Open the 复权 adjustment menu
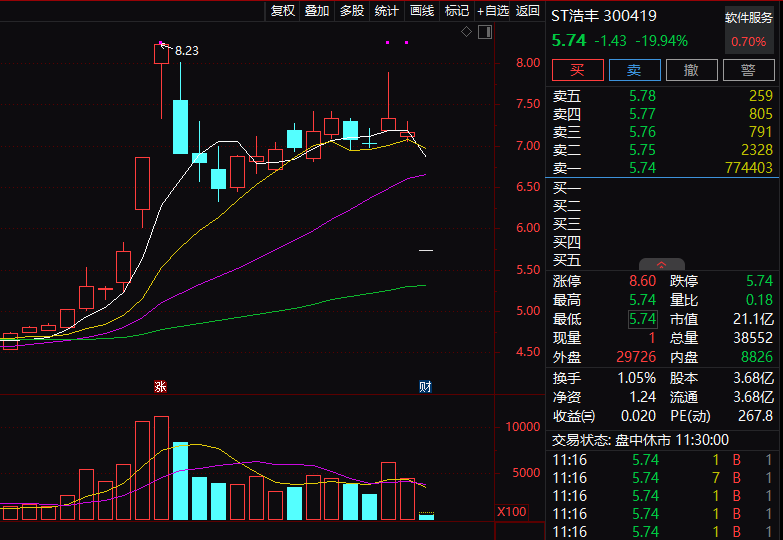Viewport: 783px width, 540px height. point(283,11)
